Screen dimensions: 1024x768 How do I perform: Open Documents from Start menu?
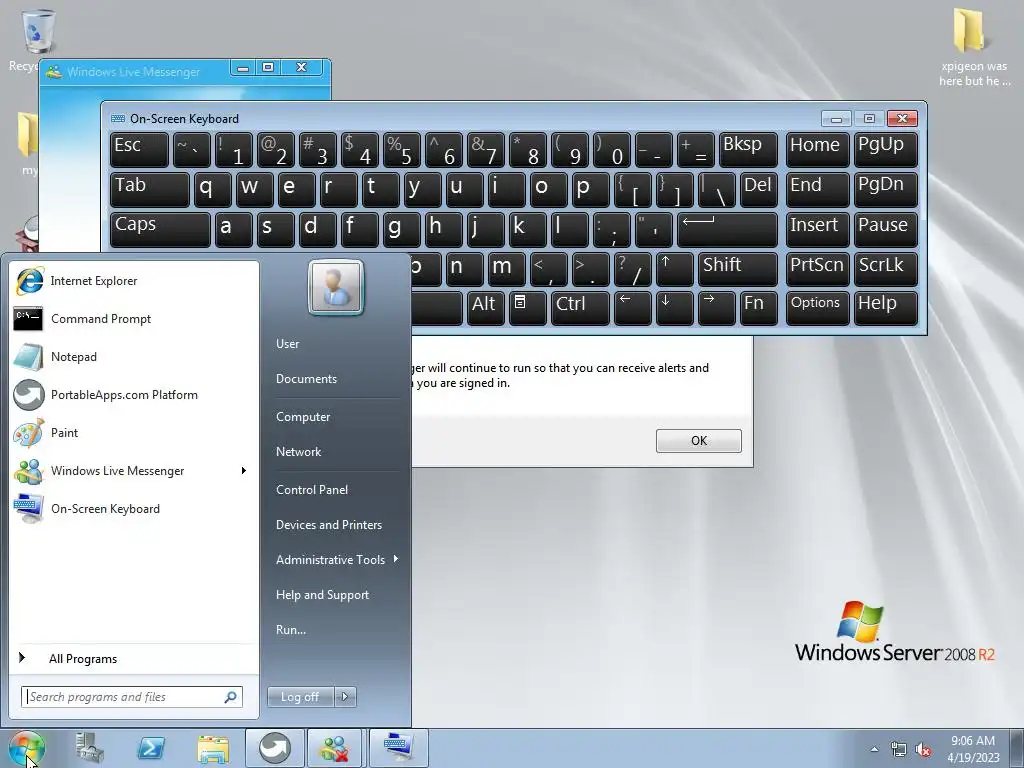(x=306, y=379)
